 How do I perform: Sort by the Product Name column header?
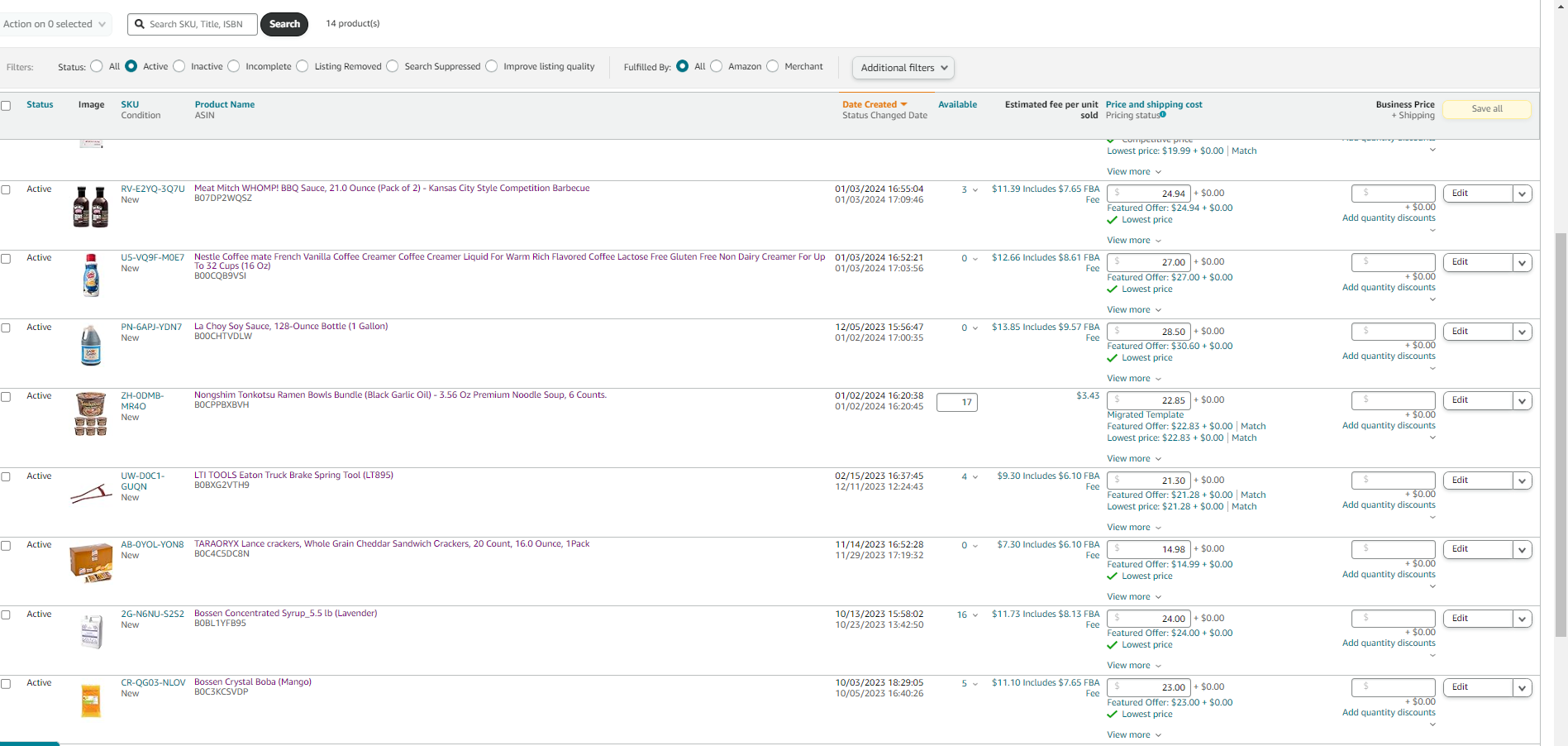(x=225, y=104)
